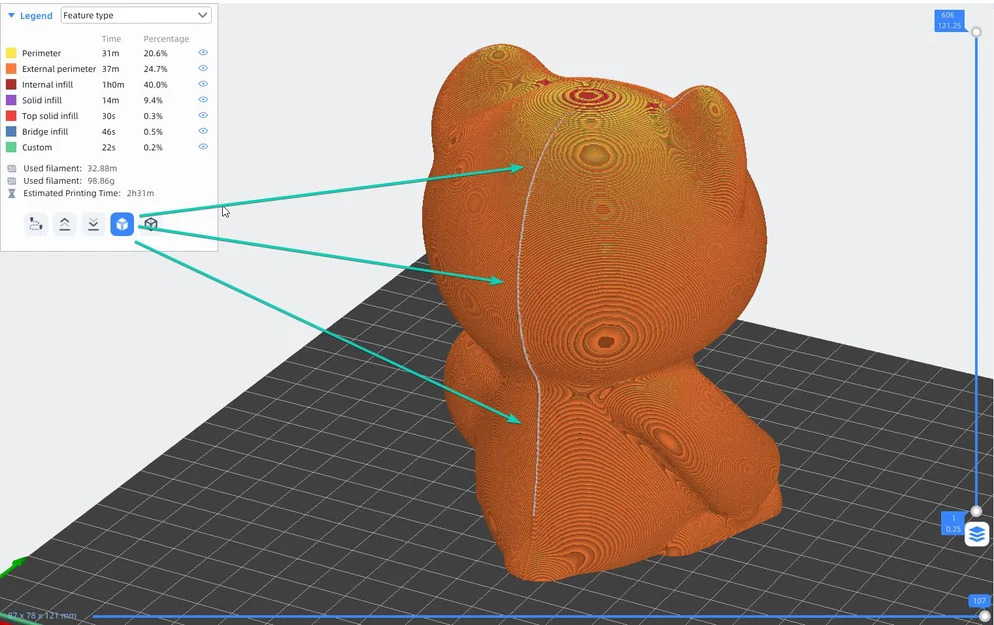Click the 46s Bridge infill time

click(x=109, y=132)
